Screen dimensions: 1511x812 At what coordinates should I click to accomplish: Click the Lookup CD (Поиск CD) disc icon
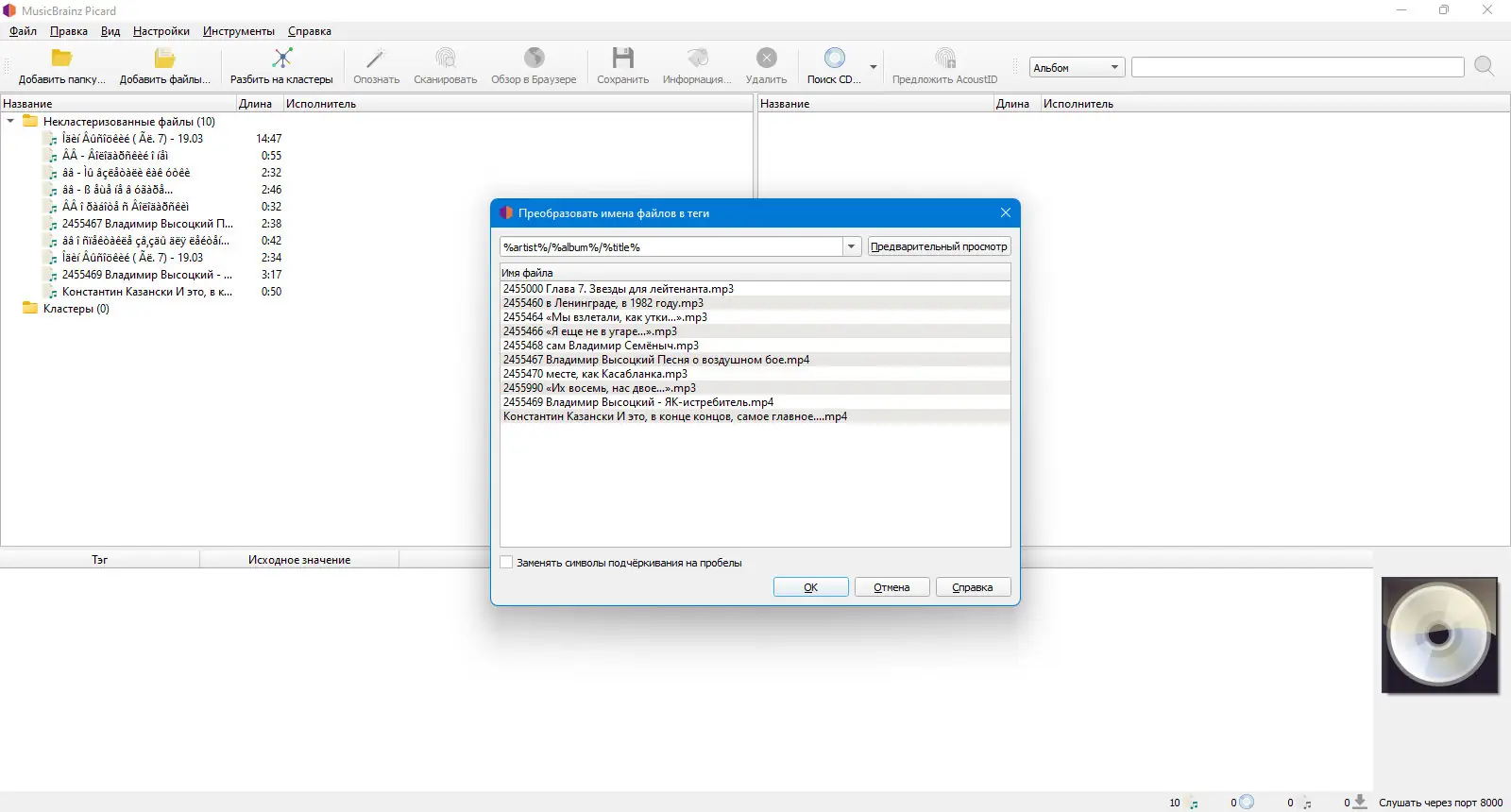pos(834,59)
